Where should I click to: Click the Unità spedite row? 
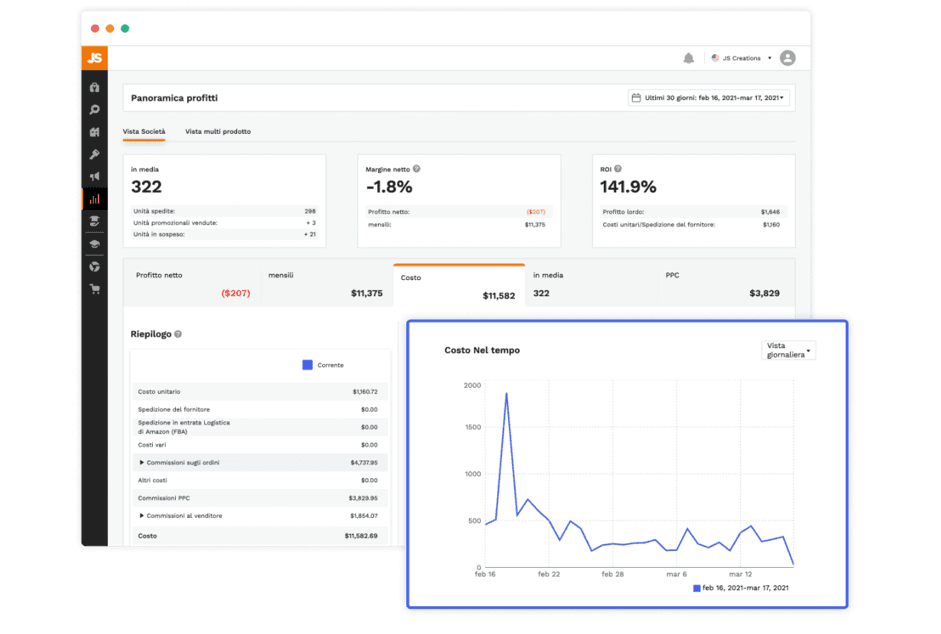(x=224, y=211)
